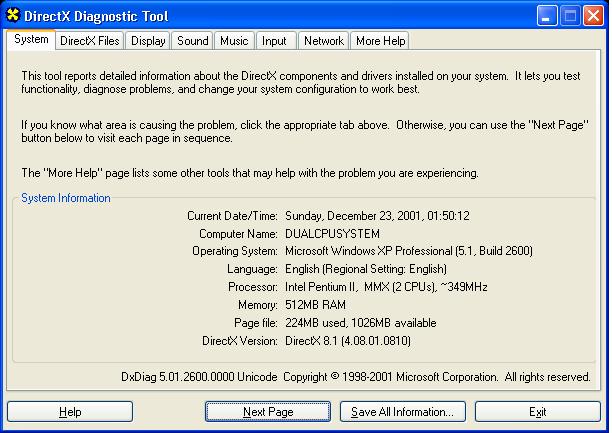Click the Next Page button
612x433 pixels.
click(x=268, y=412)
